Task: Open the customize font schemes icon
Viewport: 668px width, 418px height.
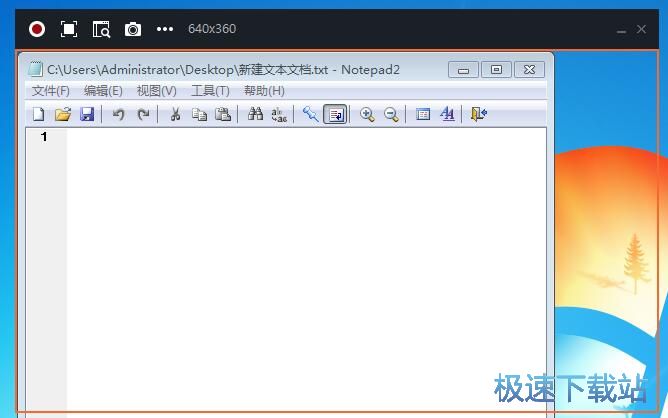Action: (447, 114)
